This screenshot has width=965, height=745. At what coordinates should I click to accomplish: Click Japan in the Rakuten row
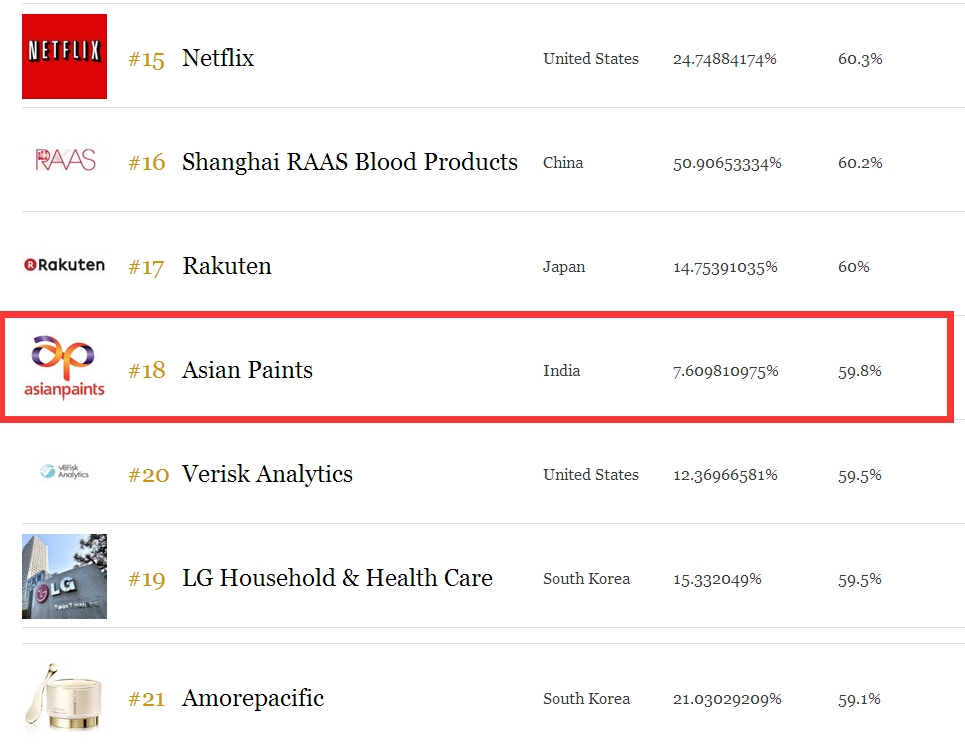564,267
